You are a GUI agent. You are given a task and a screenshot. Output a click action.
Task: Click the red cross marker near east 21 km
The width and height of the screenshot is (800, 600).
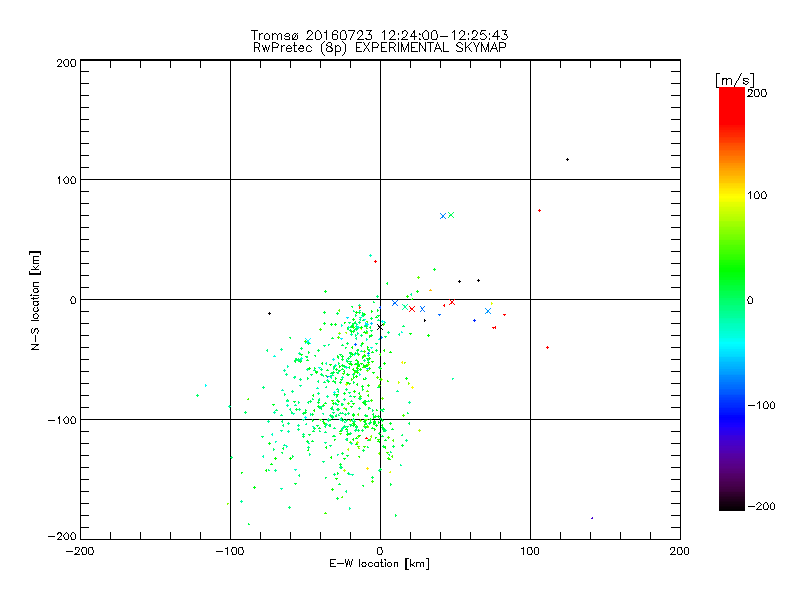pyautogui.click(x=412, y=309)
